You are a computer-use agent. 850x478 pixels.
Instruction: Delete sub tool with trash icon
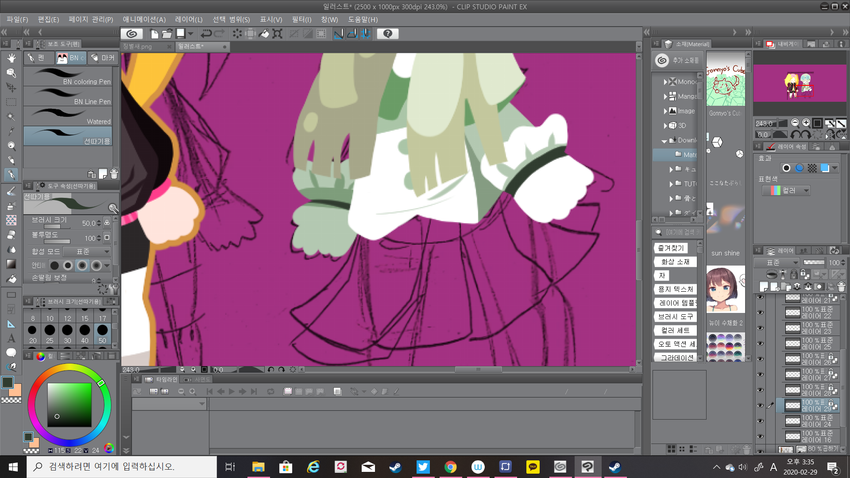[x=114, y=174]
